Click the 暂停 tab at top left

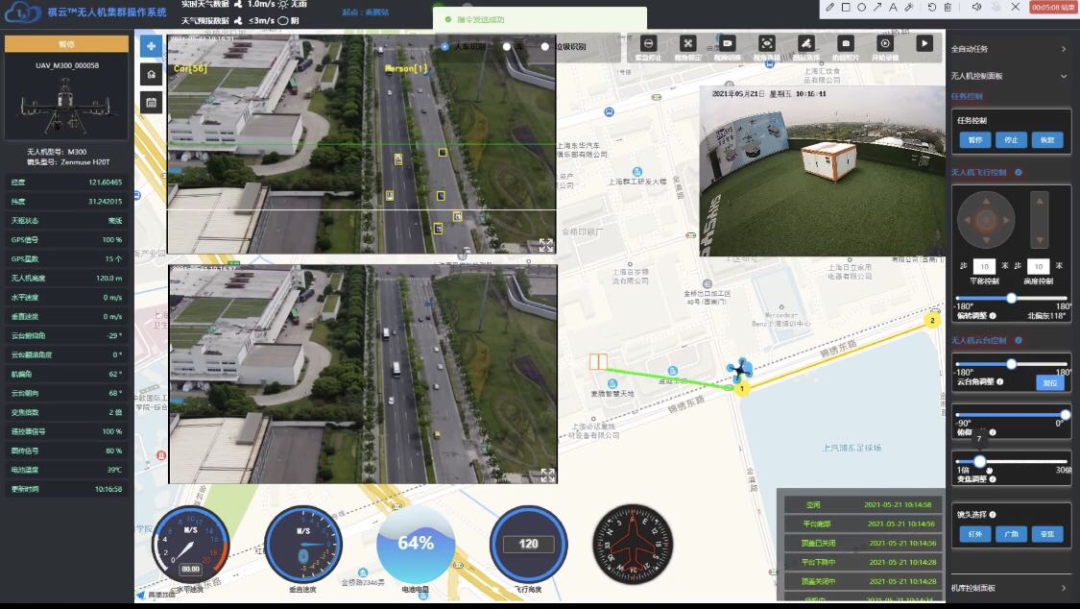[67, 44]
